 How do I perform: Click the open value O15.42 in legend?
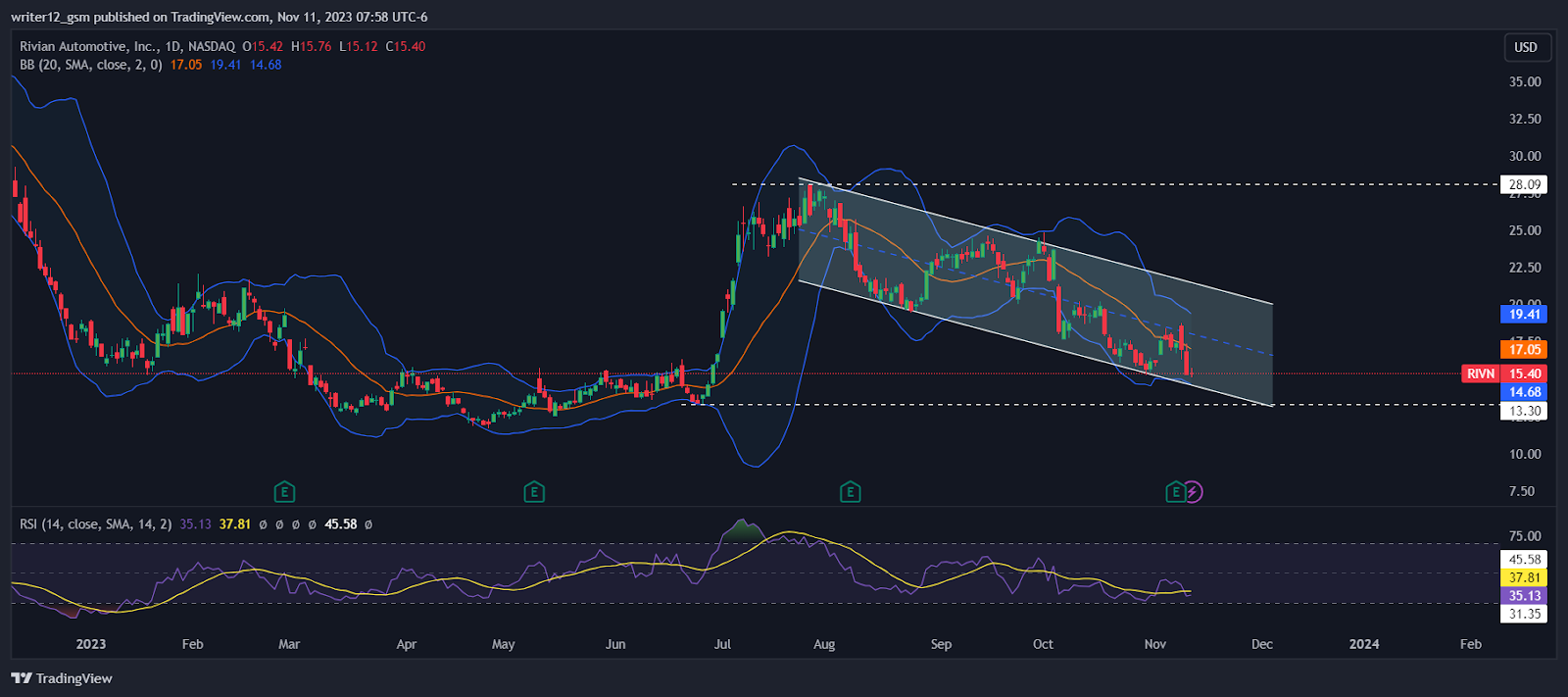263,46
